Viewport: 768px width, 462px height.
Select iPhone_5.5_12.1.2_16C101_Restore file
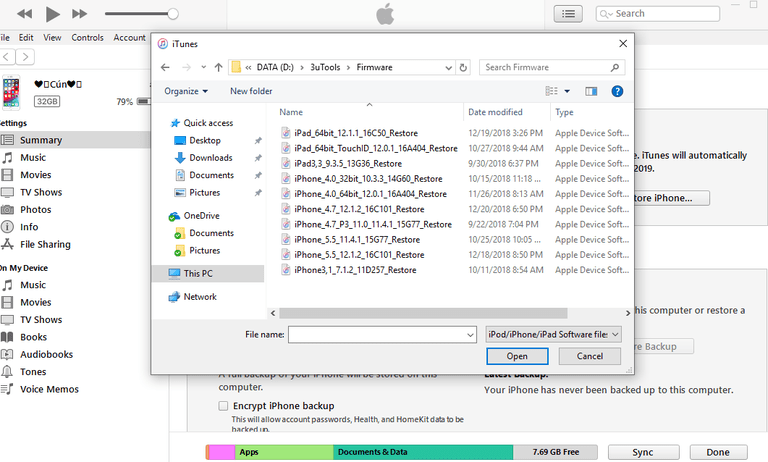pyautogui.click(x=359, y=255)
